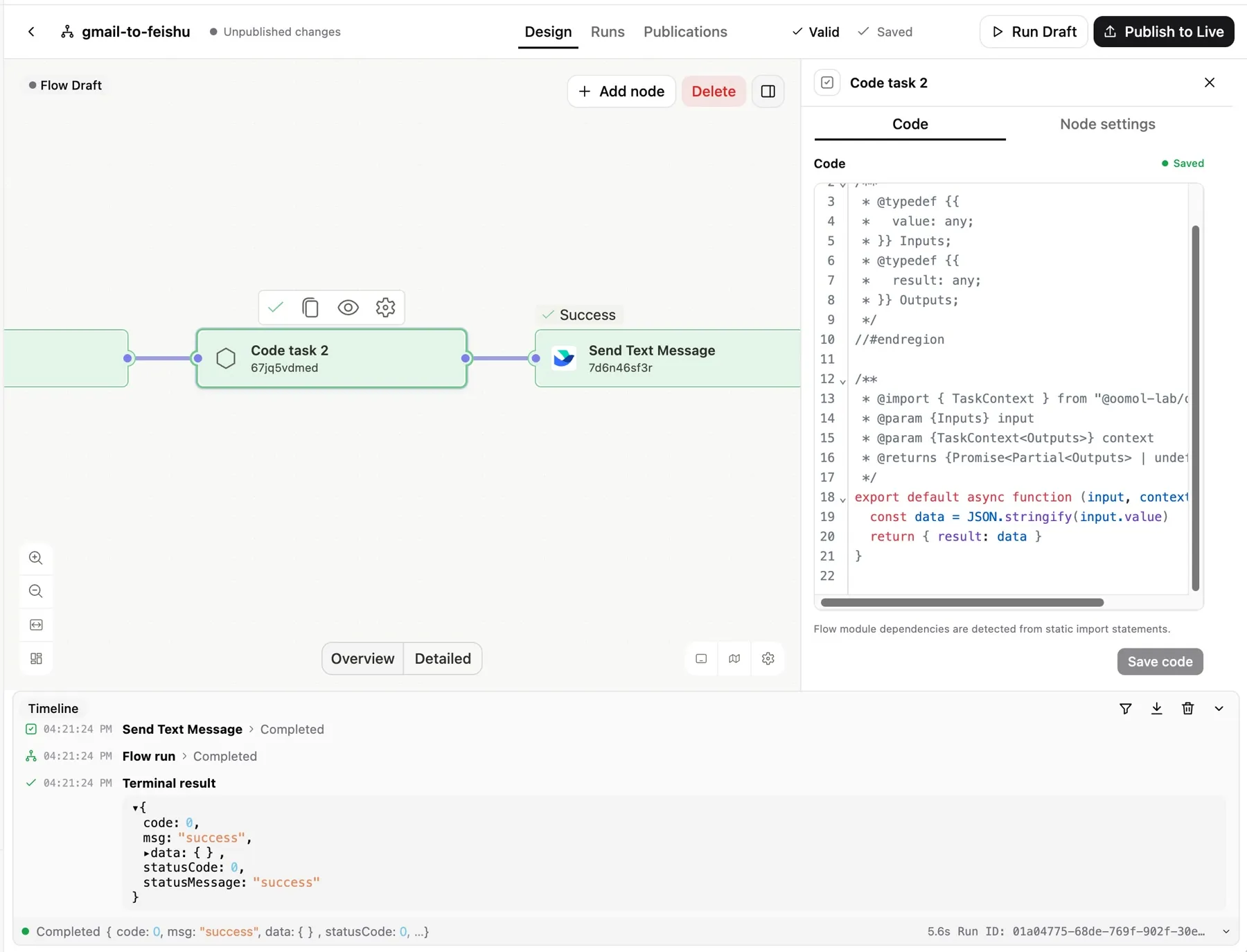The image size is (1247, 952).
Task: Select the Detailed view
Action: click(443, 658)
